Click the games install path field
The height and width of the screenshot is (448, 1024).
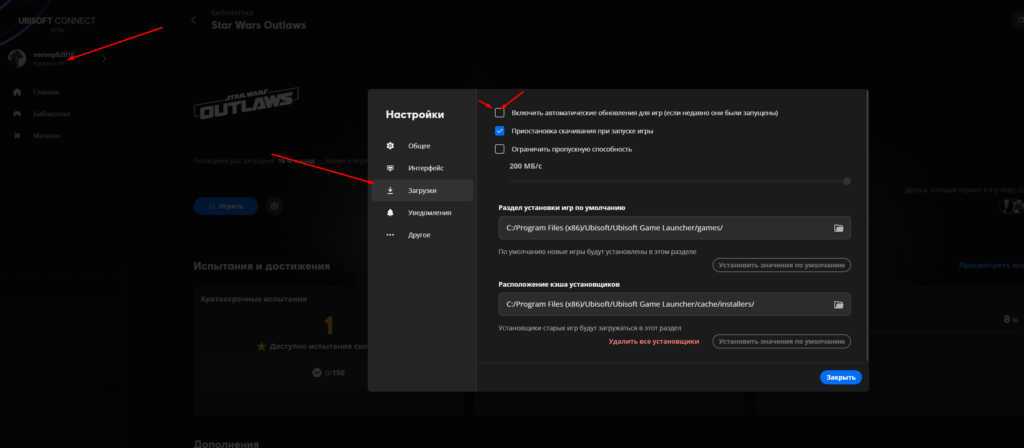[664, 228]
